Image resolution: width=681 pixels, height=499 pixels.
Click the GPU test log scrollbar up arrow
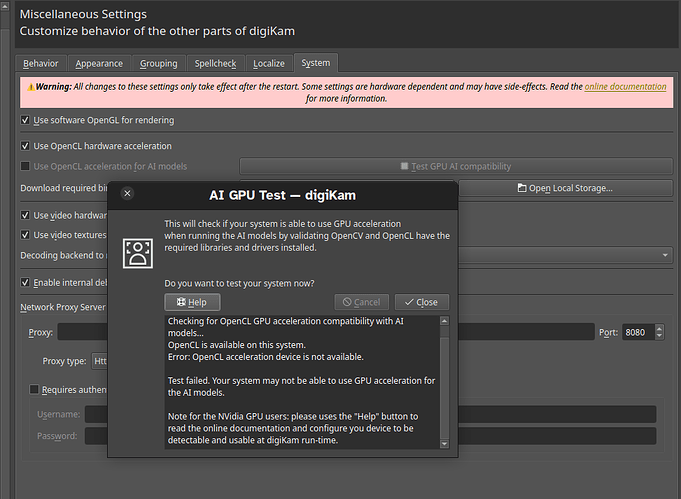[444, 321]
